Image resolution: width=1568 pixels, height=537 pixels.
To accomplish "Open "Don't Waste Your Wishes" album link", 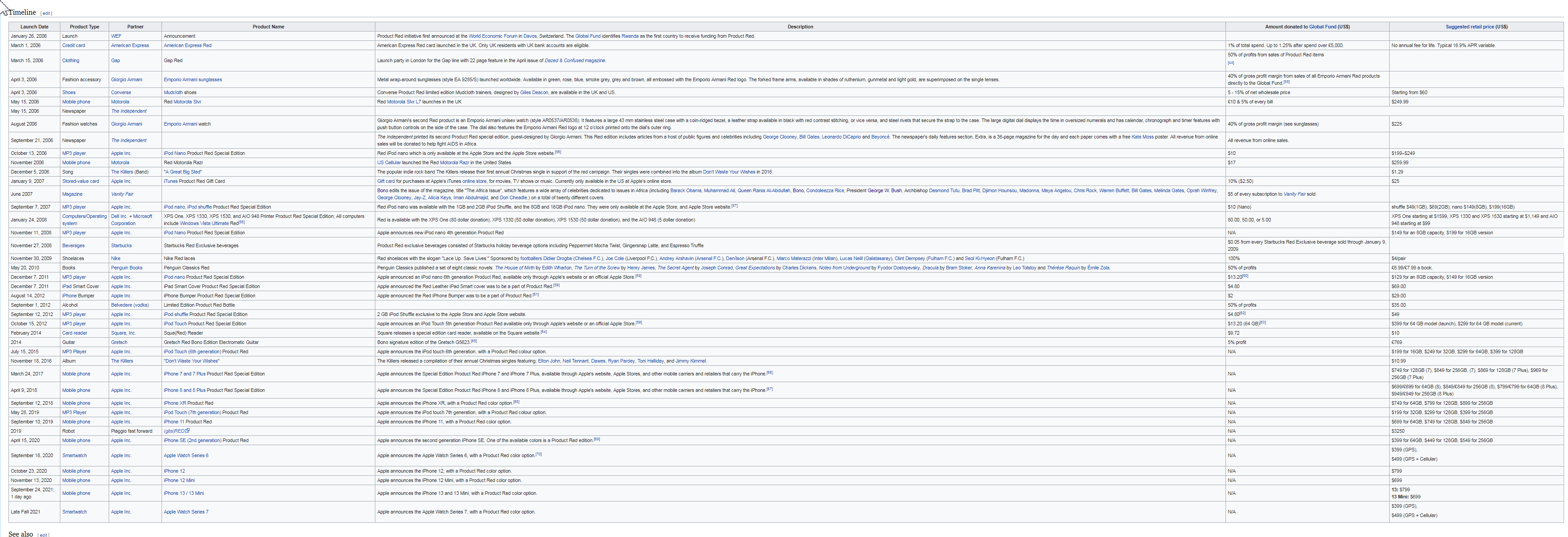I will 191,361.
